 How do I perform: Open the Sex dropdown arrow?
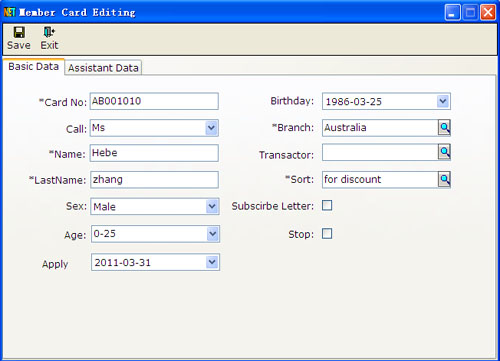(x=212, y=207)
